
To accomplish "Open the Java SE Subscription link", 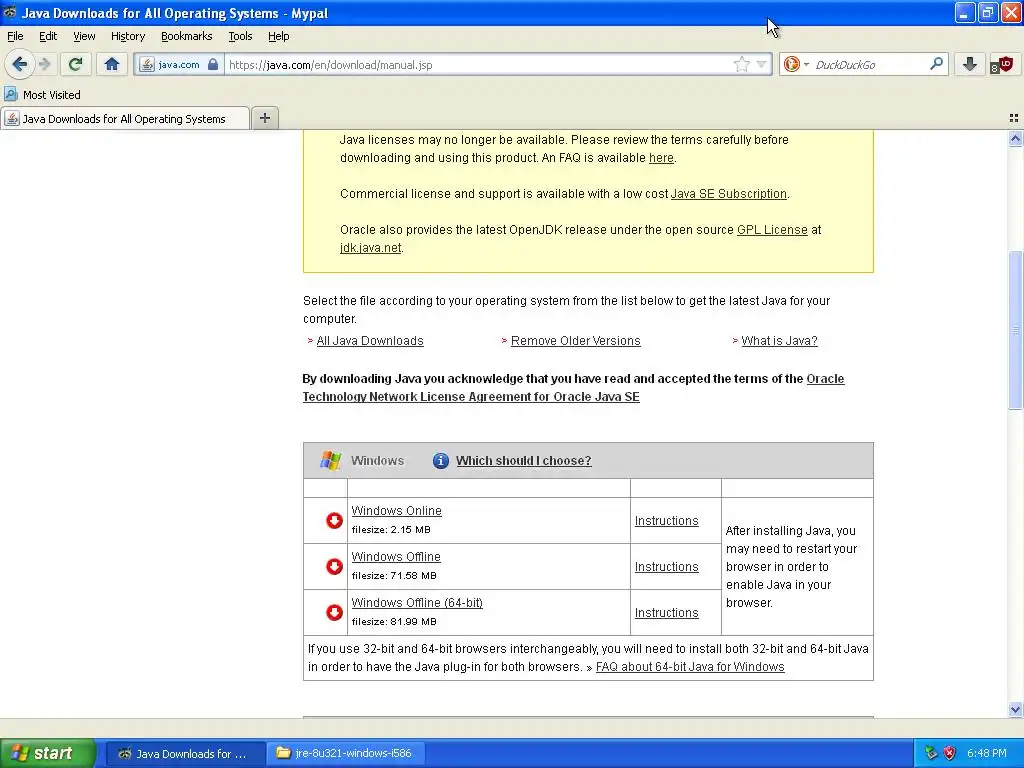I will click(x=729, y=194).
